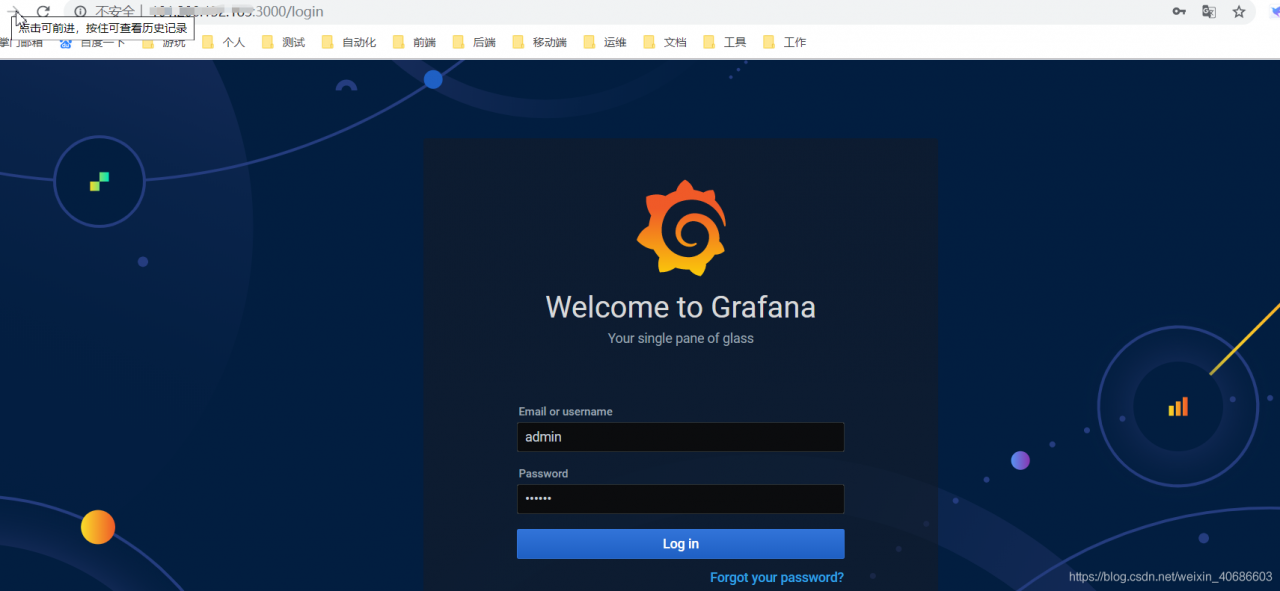The image size is (1280, 591).
Task: Open the 工作 bookmark folder
Action: pos(785,42)
